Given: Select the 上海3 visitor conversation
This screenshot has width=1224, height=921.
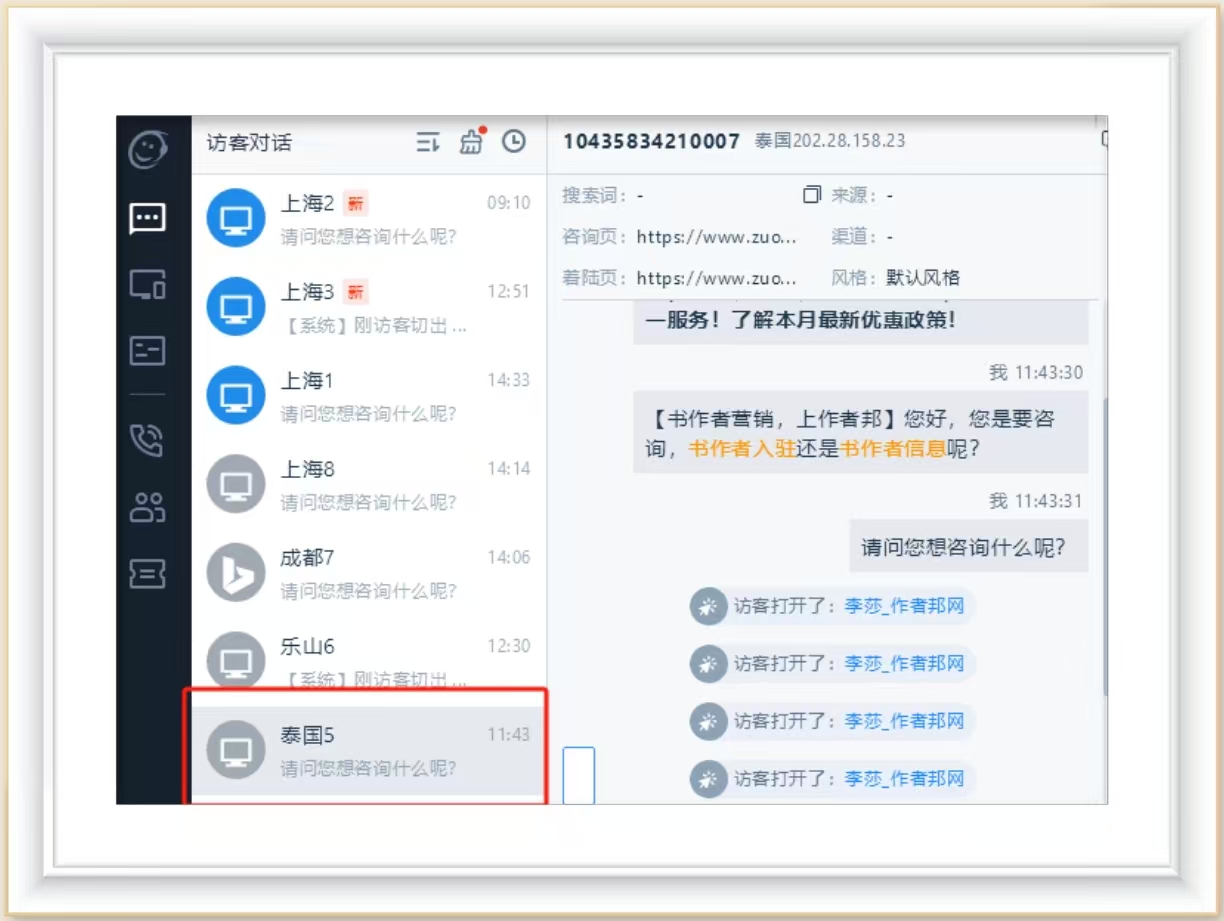Looking at the screenshot, I should tap(368, 307).
